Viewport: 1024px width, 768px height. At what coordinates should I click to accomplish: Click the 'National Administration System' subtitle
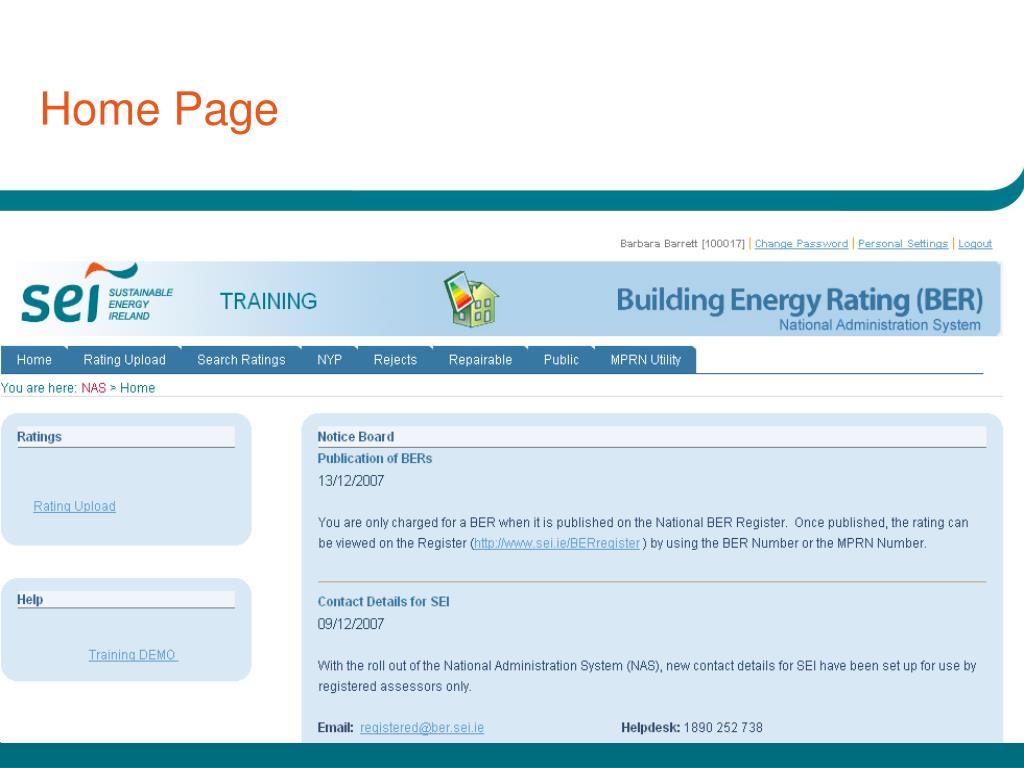(880, 325)
